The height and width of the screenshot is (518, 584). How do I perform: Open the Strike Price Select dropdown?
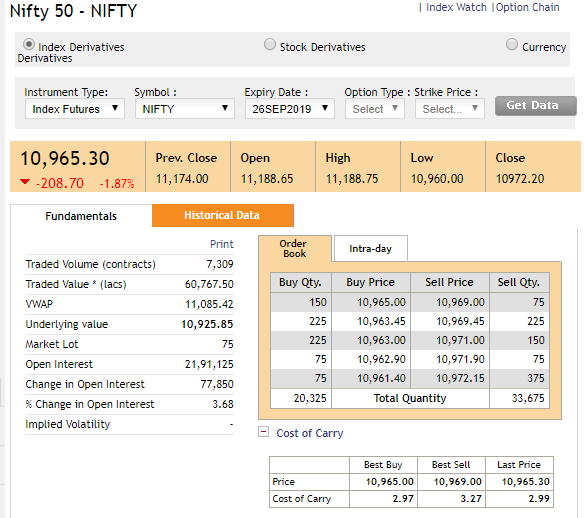tap(450, 109)
